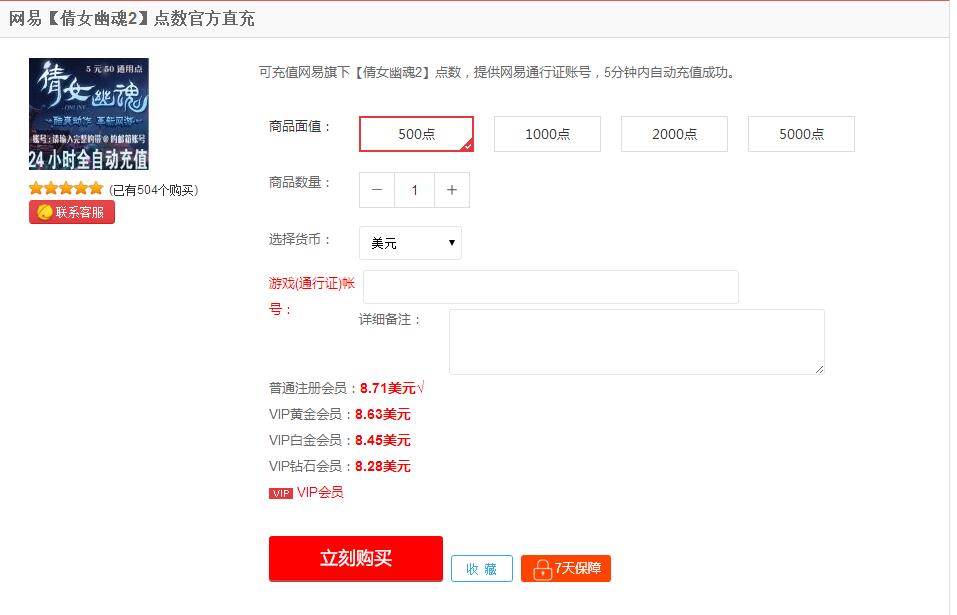Click the VIP黄金会员 price 8.63美元
Viewport: 957px width, 615px height.
tap(383, 414)
